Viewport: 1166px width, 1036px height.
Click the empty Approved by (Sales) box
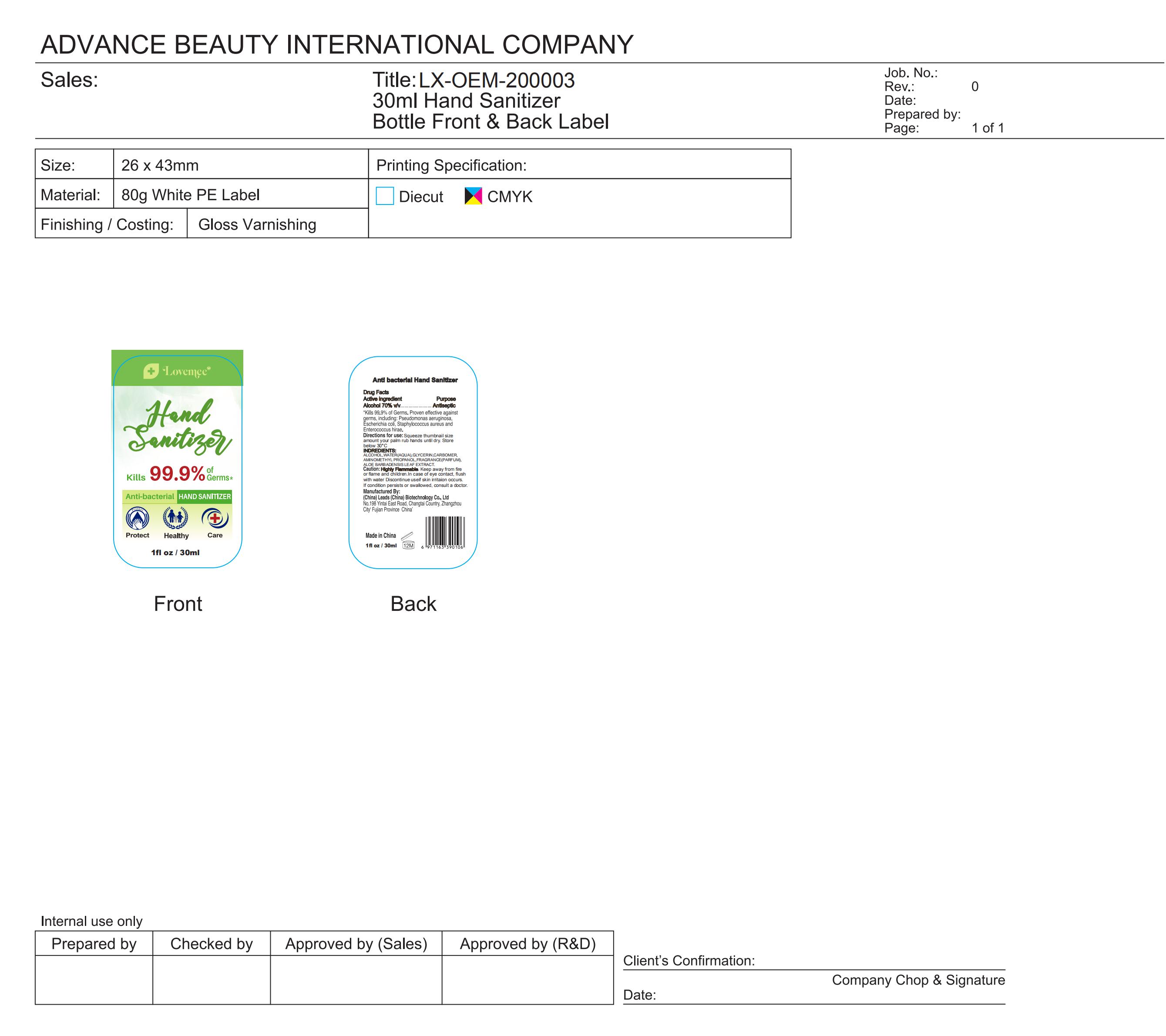(356, 979)
